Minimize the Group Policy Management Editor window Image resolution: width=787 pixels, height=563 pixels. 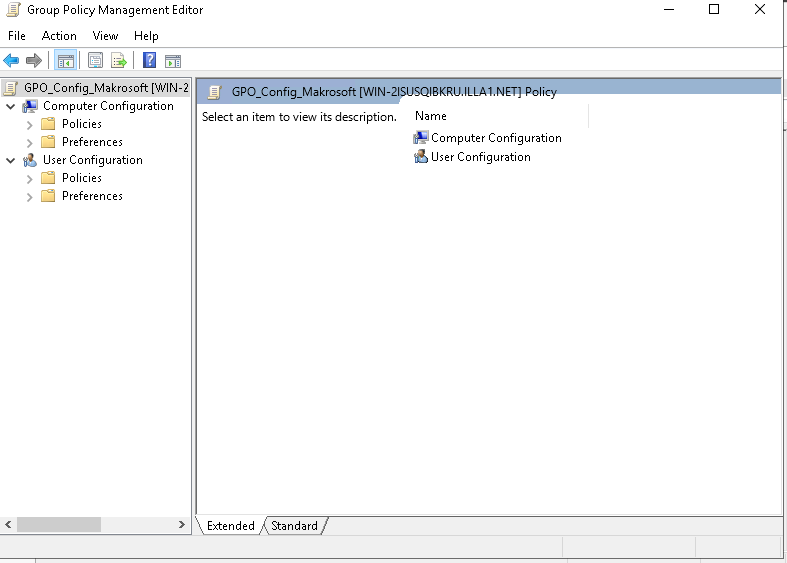pyautogui.click(x=669, y=10)
